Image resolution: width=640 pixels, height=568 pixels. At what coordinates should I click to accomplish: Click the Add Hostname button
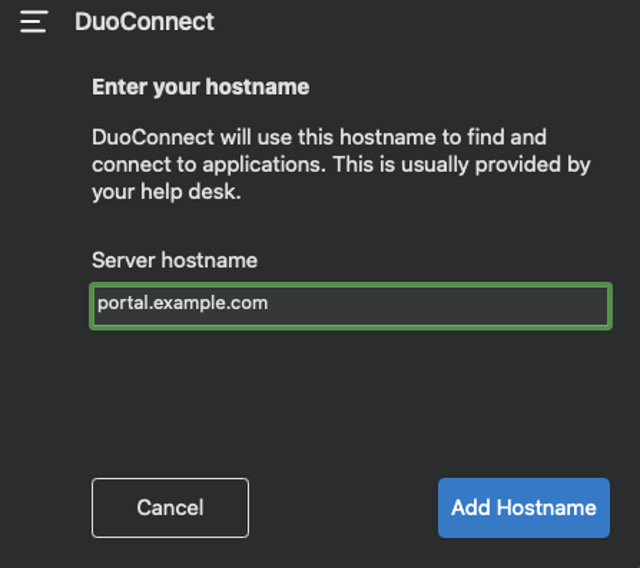[x=524, y=508]
